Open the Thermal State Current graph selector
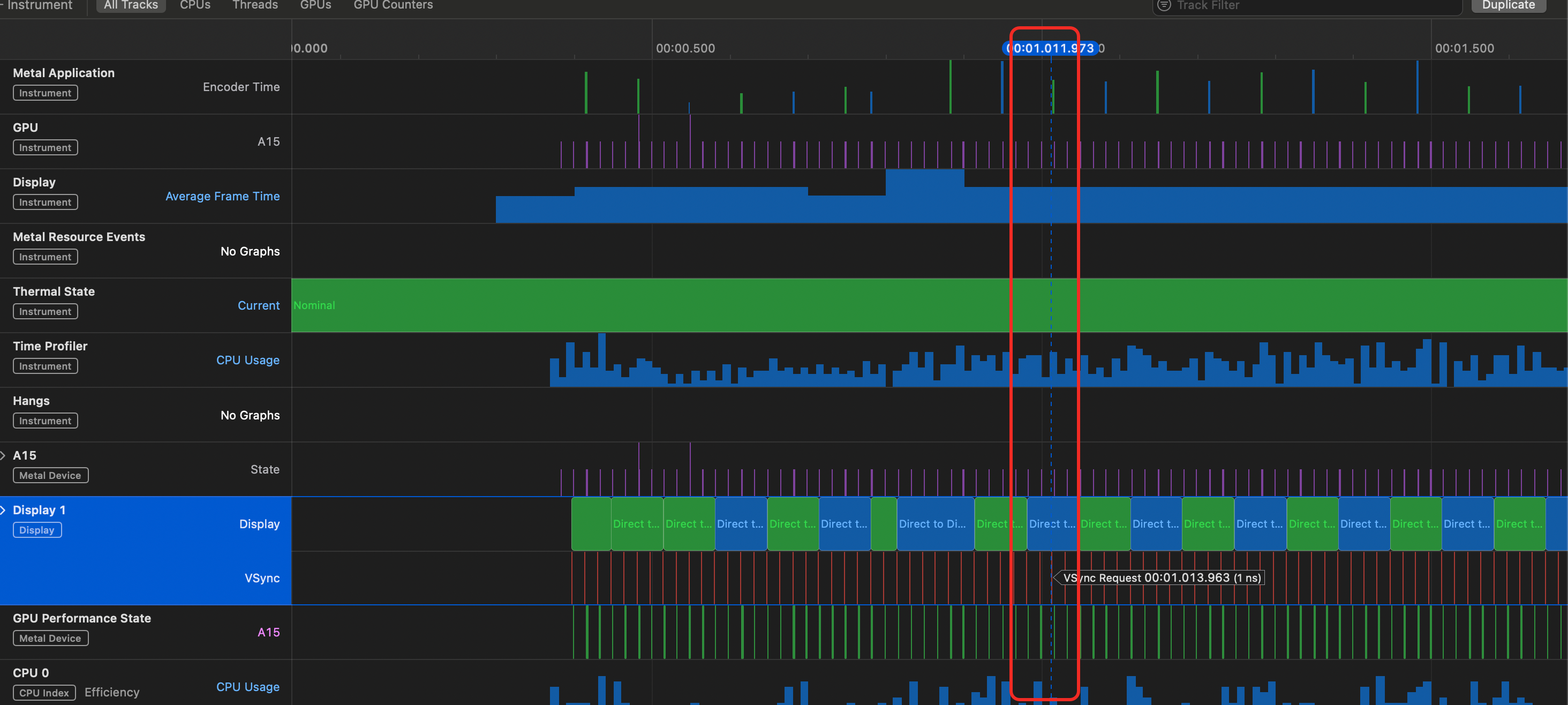Image resolution: width=1568 pixels, height=705 pixels. 258,305
